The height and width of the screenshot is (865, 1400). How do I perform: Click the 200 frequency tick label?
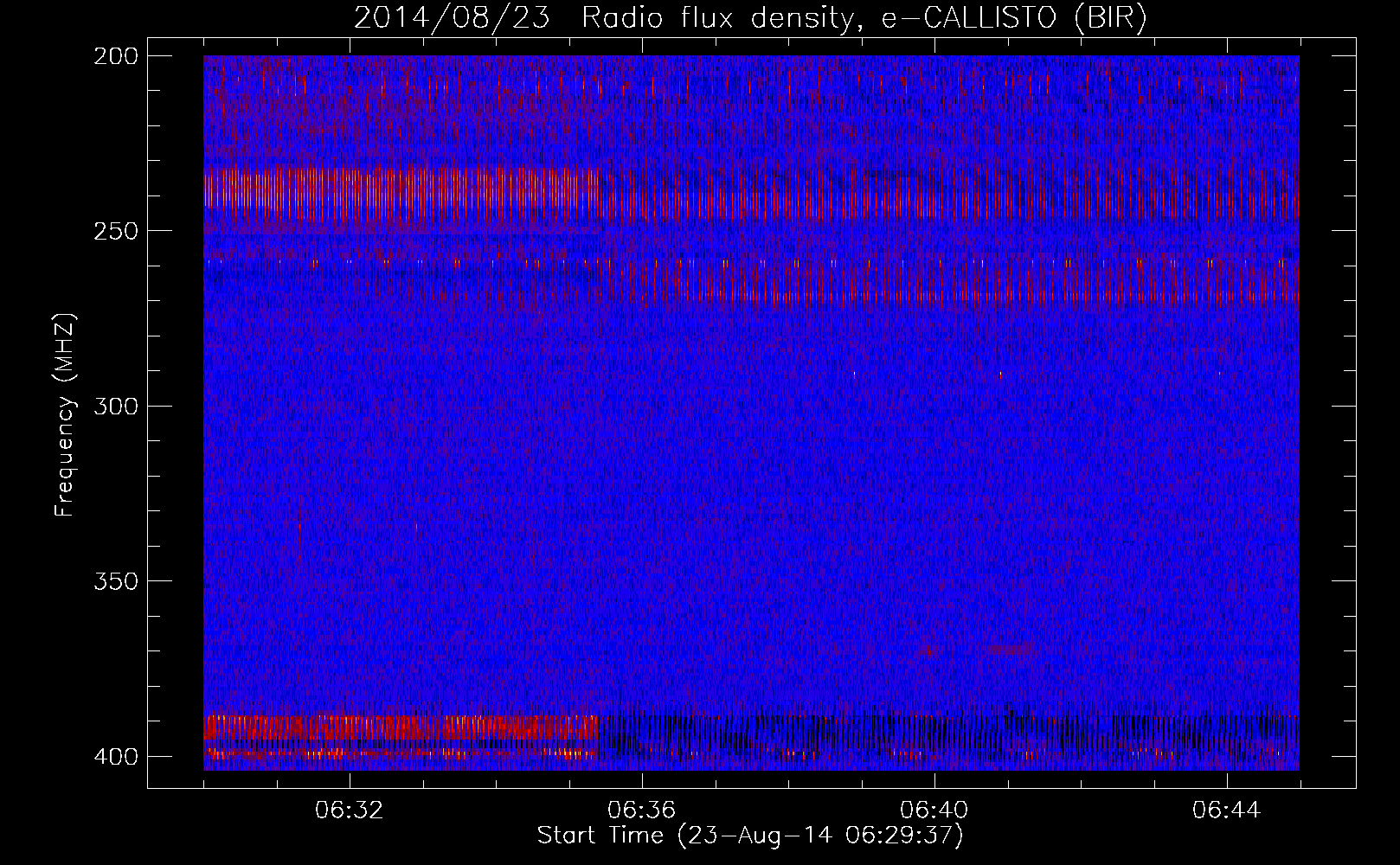[x=116, y=56]
